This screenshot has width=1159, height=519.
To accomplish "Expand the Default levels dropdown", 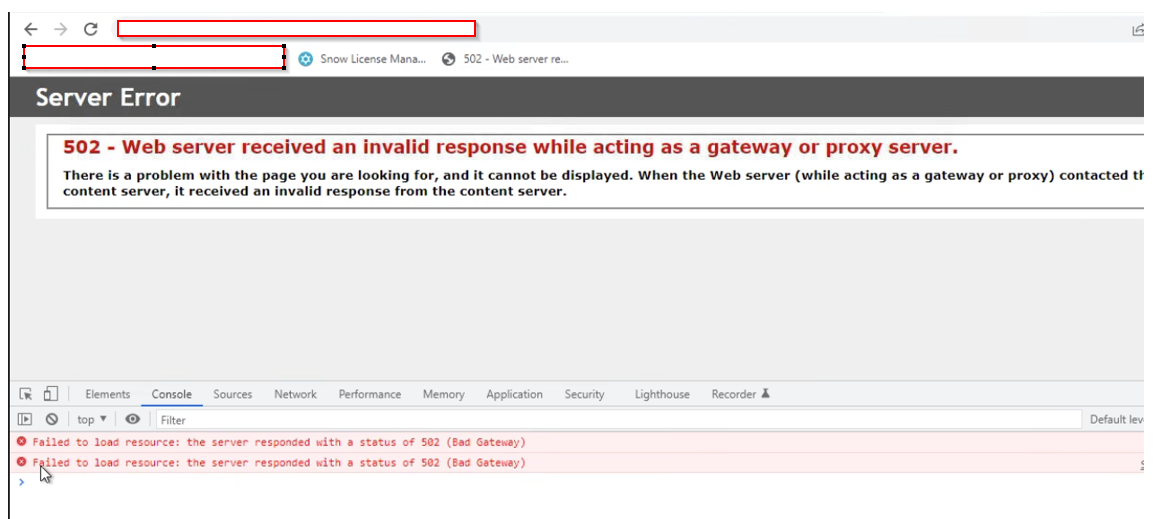I will [1118, 420].
